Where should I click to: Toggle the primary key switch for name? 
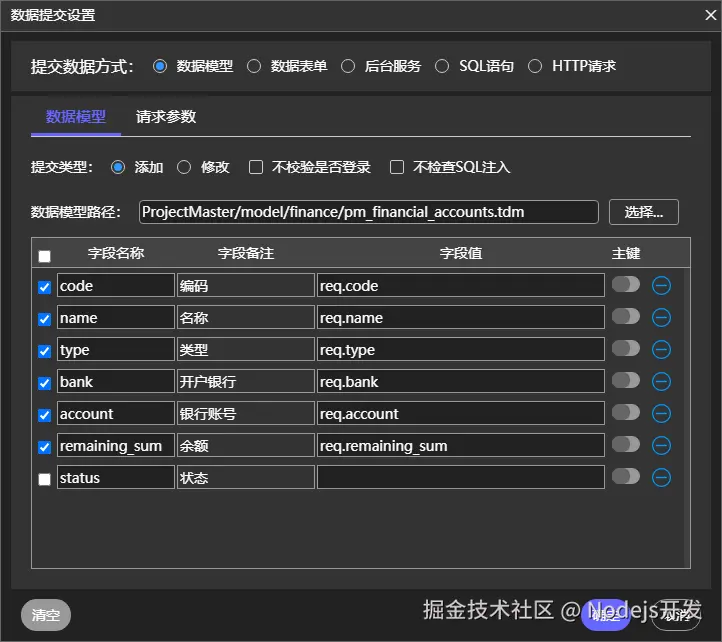[x=626, y=316]
